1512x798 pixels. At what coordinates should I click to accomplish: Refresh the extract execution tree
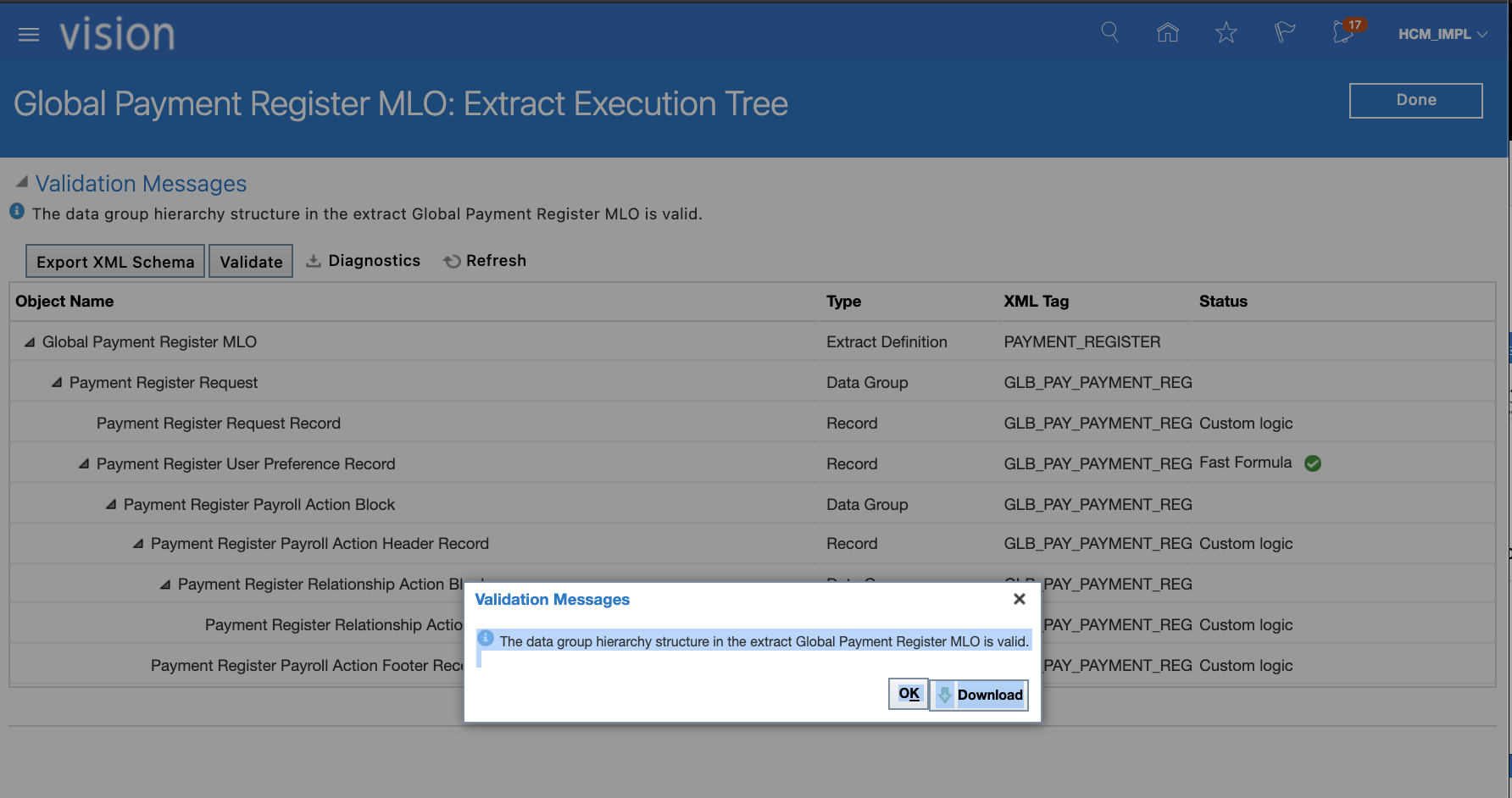tap(485, 261)
